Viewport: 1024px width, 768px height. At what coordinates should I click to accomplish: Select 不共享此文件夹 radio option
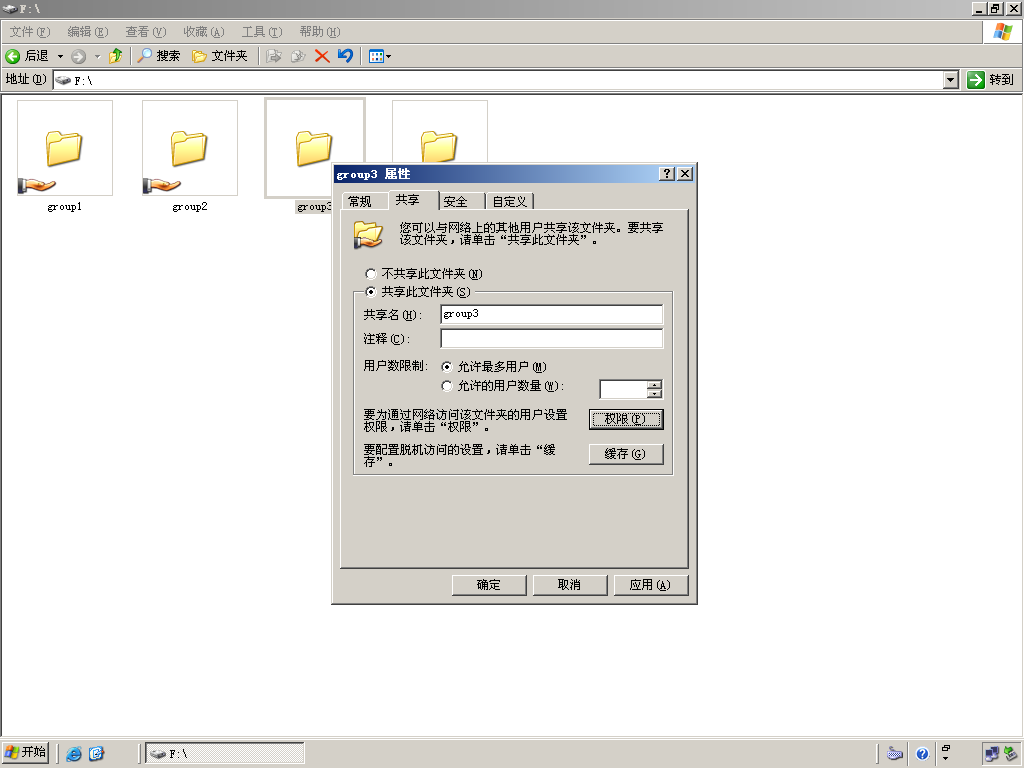click(424, 274)
